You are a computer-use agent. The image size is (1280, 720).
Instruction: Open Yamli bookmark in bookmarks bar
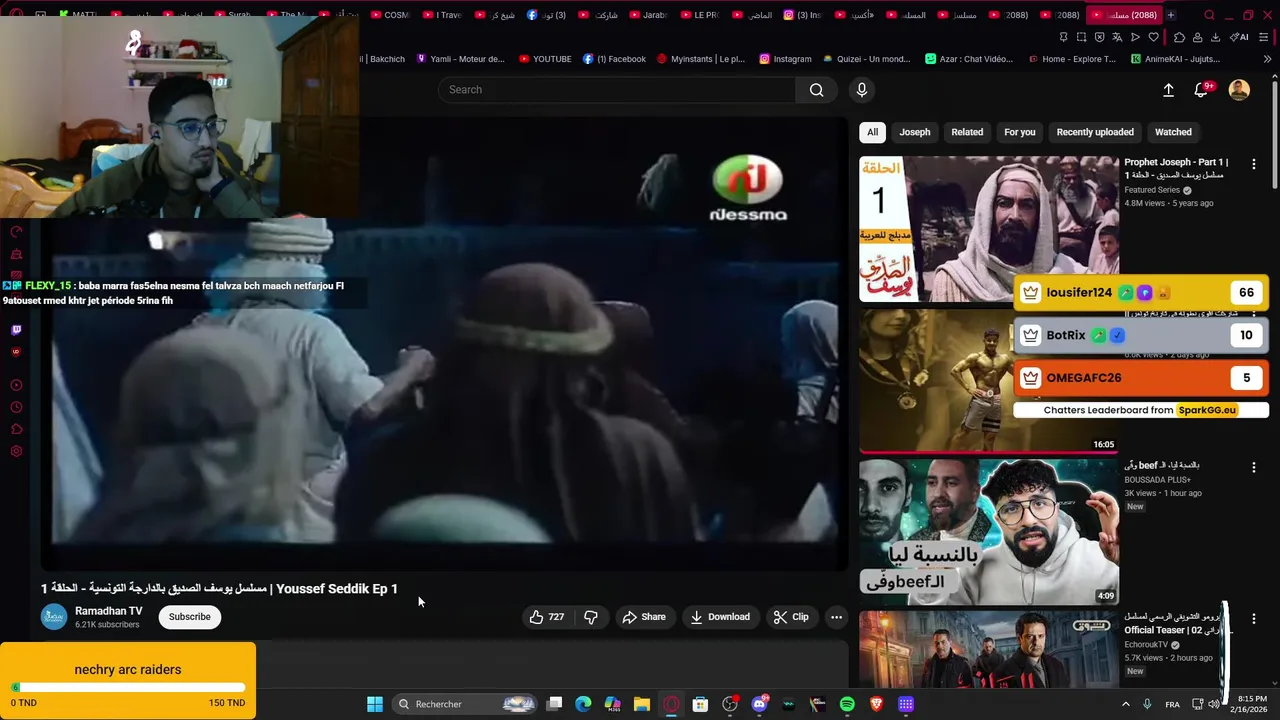click(460, 59)
